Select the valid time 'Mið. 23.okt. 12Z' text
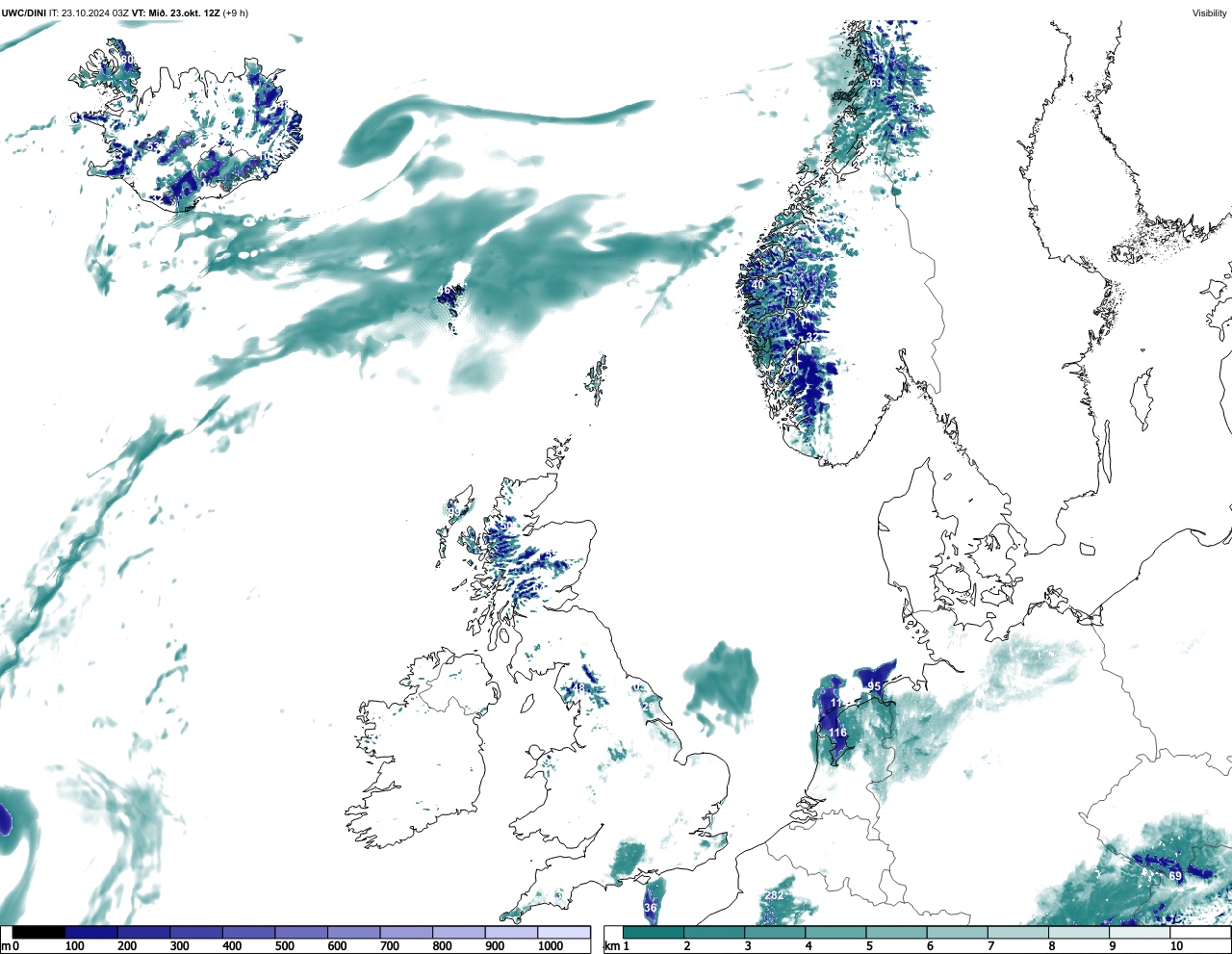 [x=184, y=13]
